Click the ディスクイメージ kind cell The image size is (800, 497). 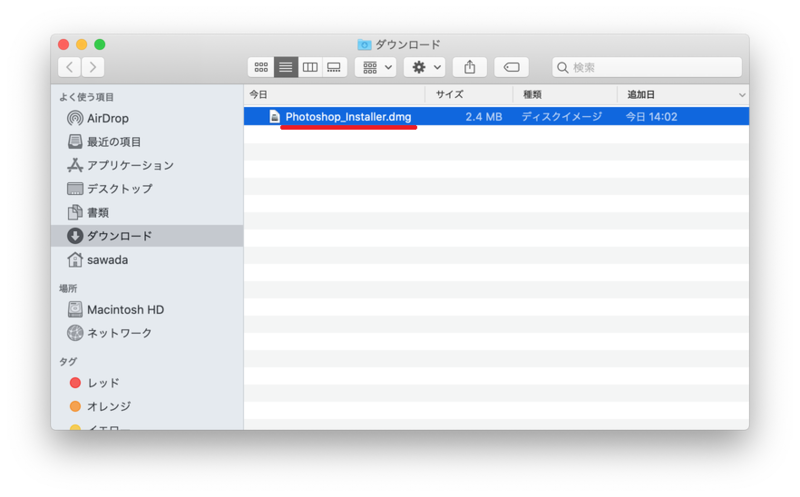(562, 117)
